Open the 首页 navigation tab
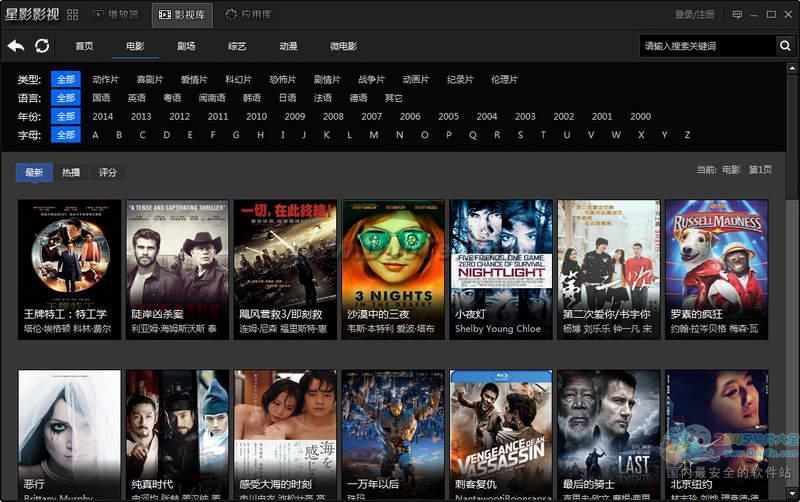Image resolution: width=800 pixels, height=502 pixels. 84,46
